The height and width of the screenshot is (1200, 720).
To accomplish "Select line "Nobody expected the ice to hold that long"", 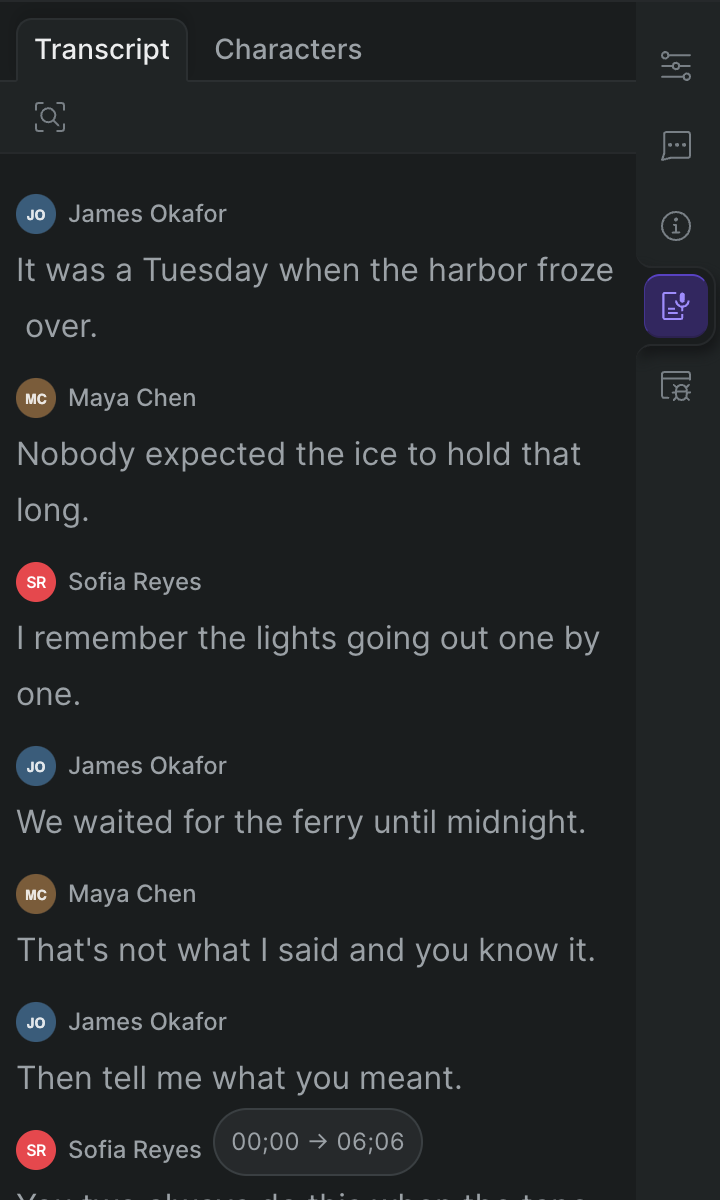I will 299,482.
